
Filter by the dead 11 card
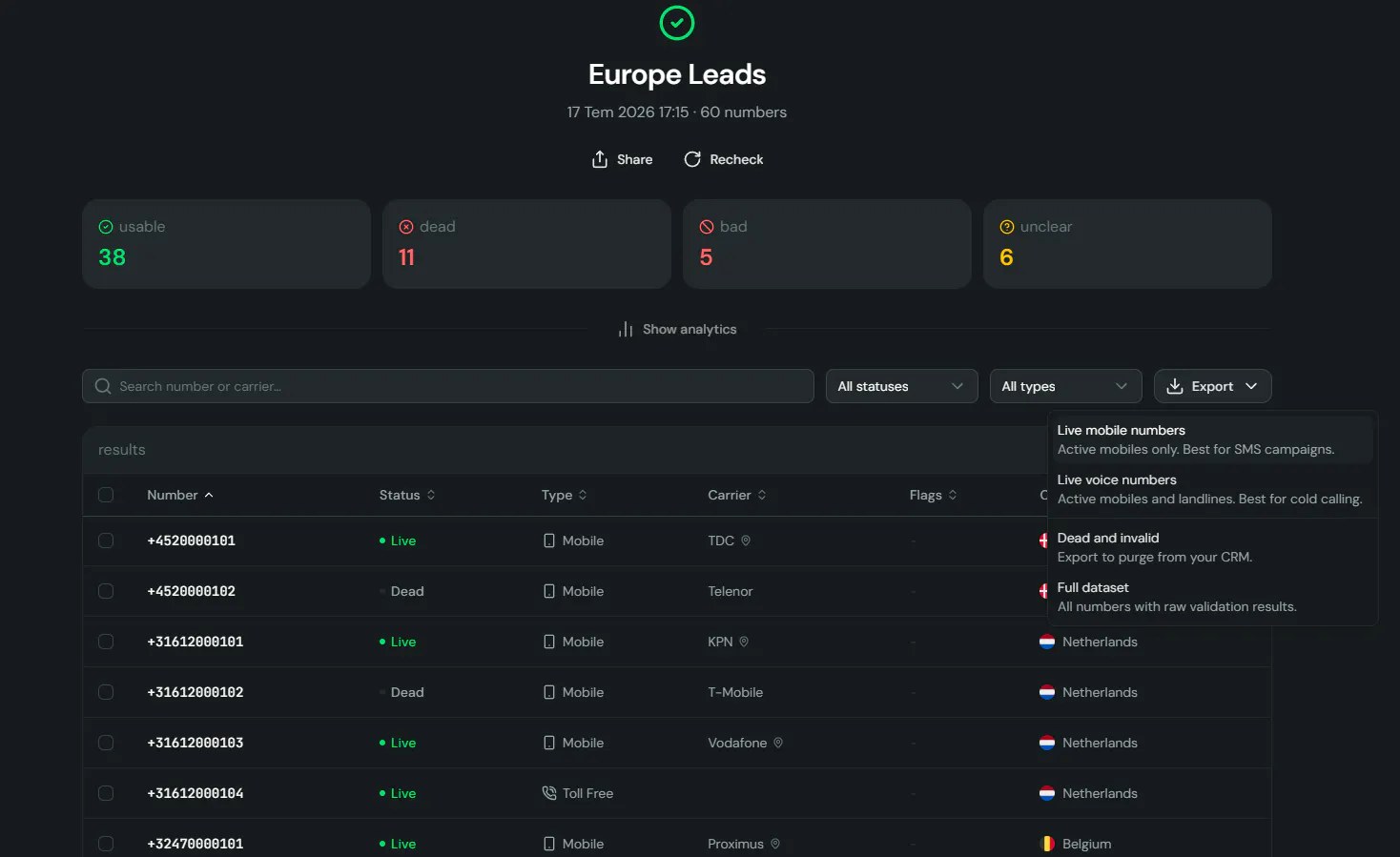coord(526,244)
